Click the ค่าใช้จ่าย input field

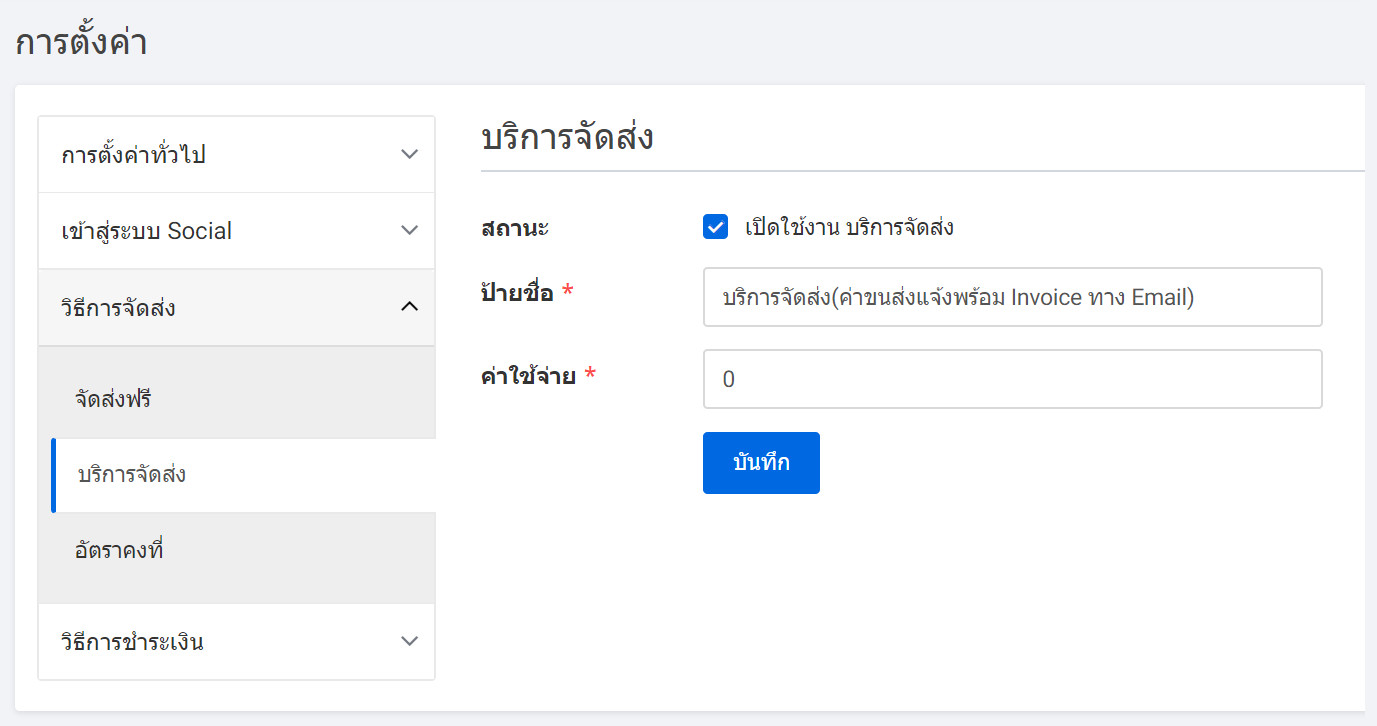1013,379
